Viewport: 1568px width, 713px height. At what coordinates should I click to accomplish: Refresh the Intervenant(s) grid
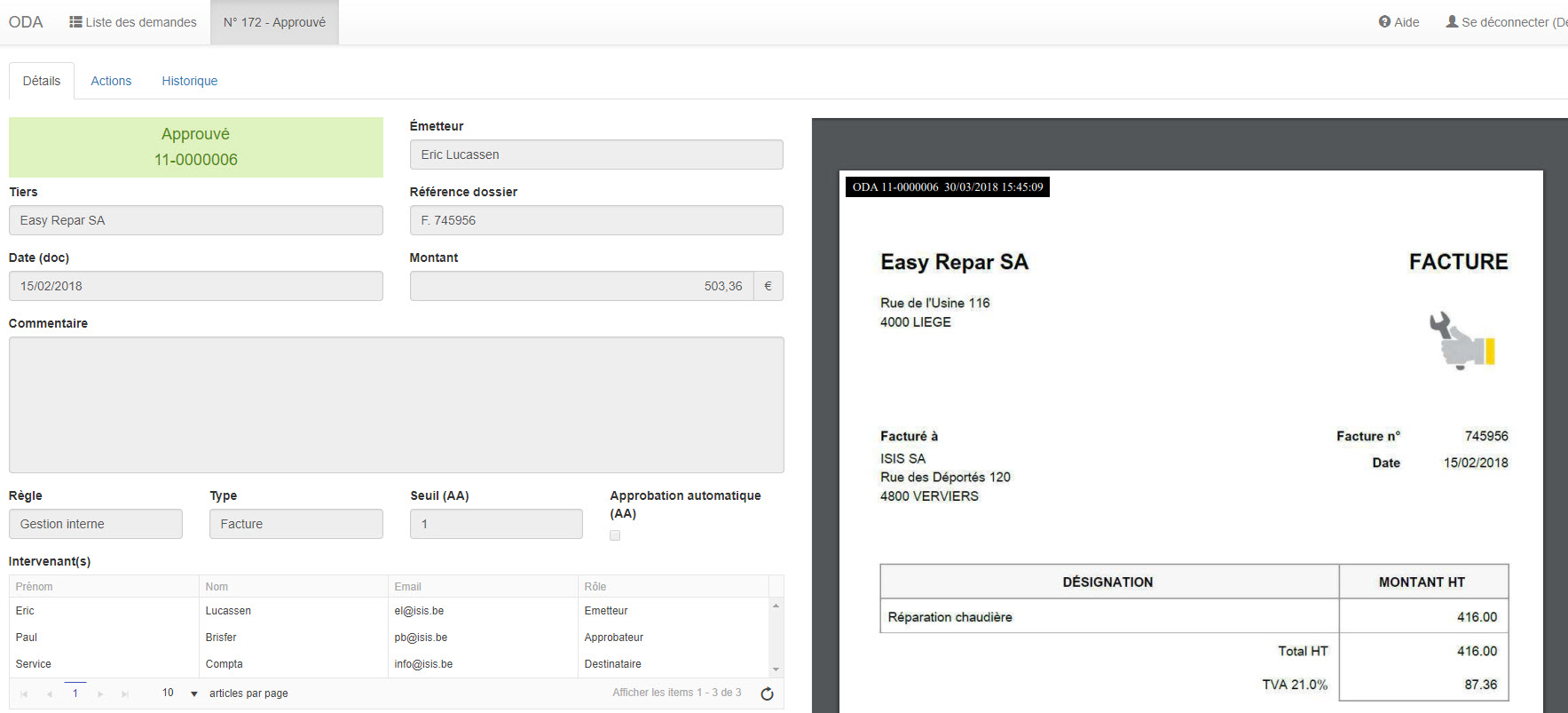[x=767, y=693]
